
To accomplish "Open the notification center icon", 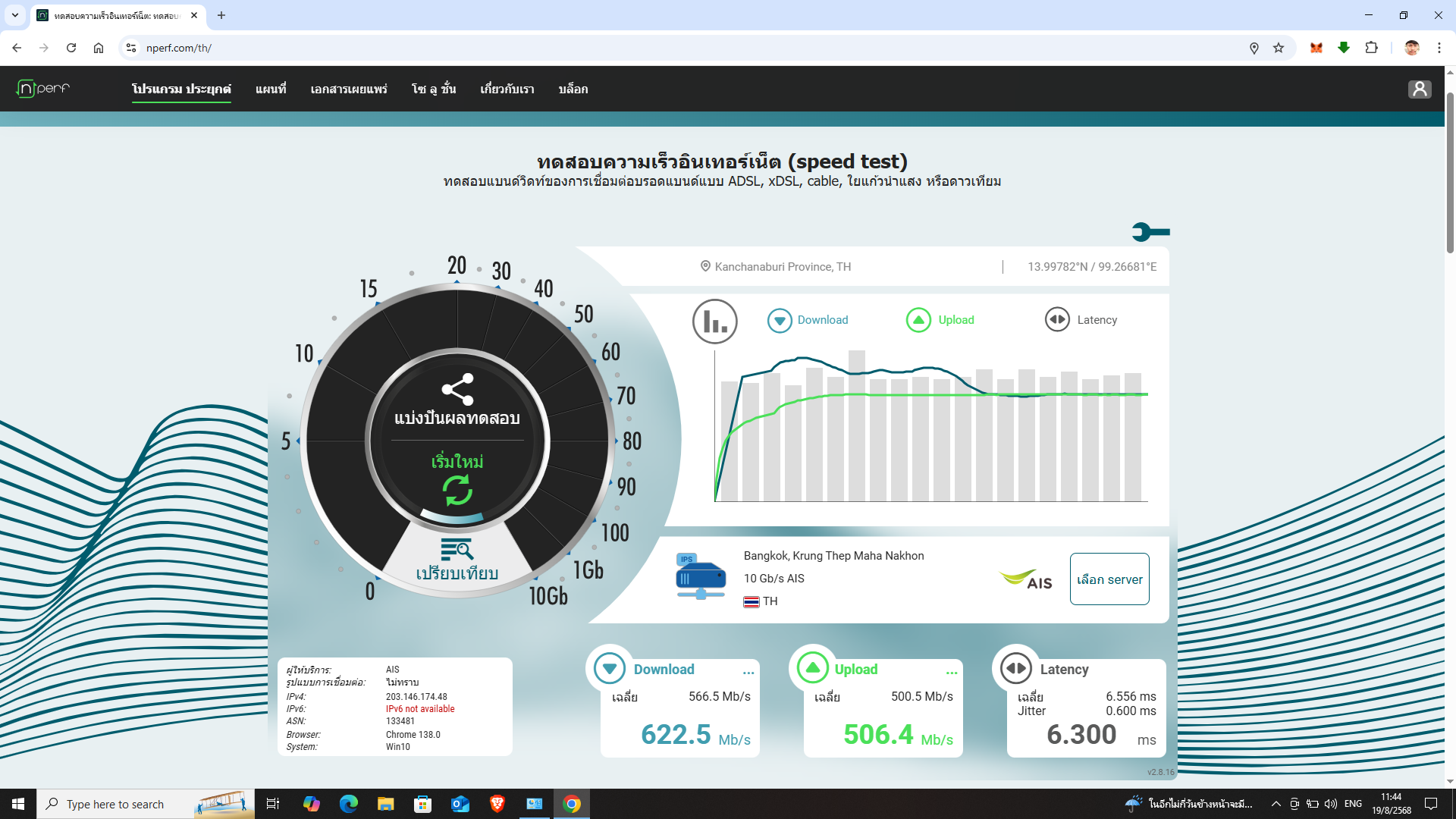I will [x=1431, y=804].
